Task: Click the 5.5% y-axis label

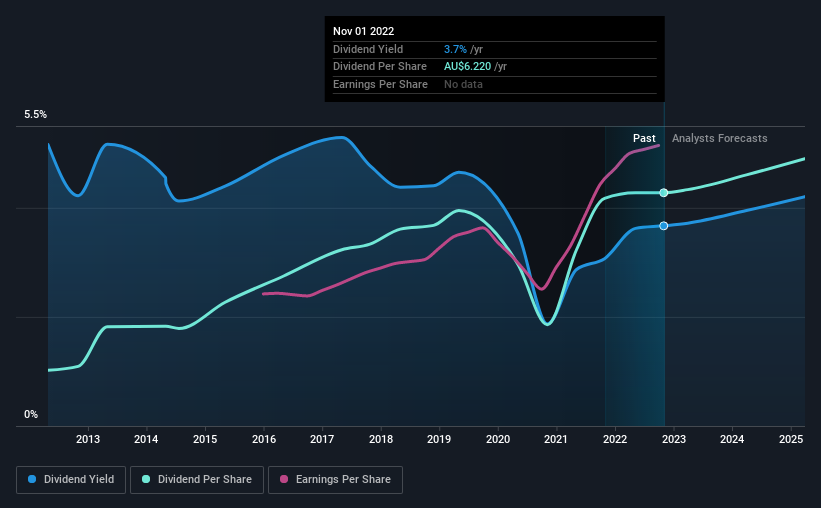Action: coord(35,115)
